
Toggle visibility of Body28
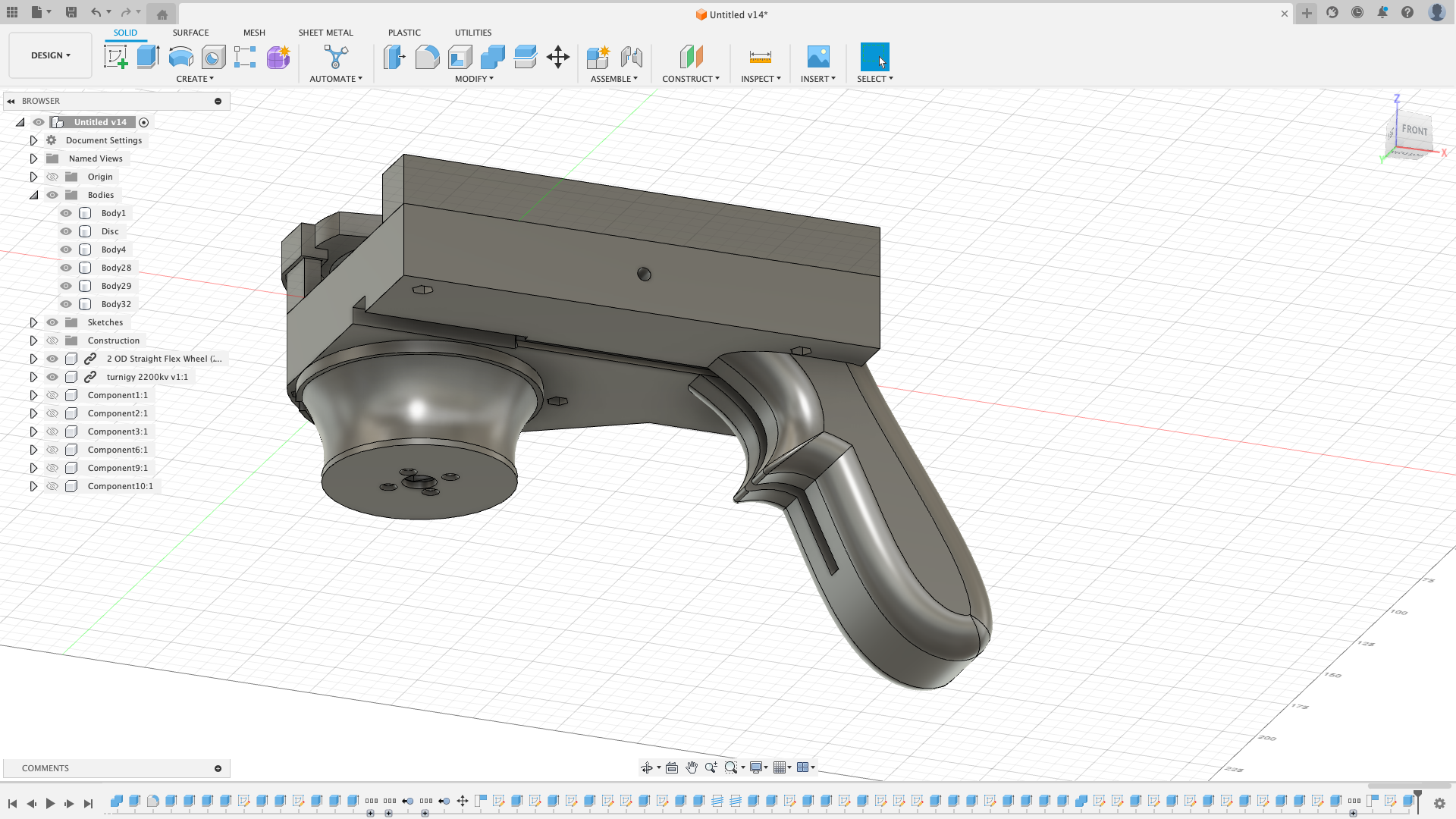click(x=66, y=267)
